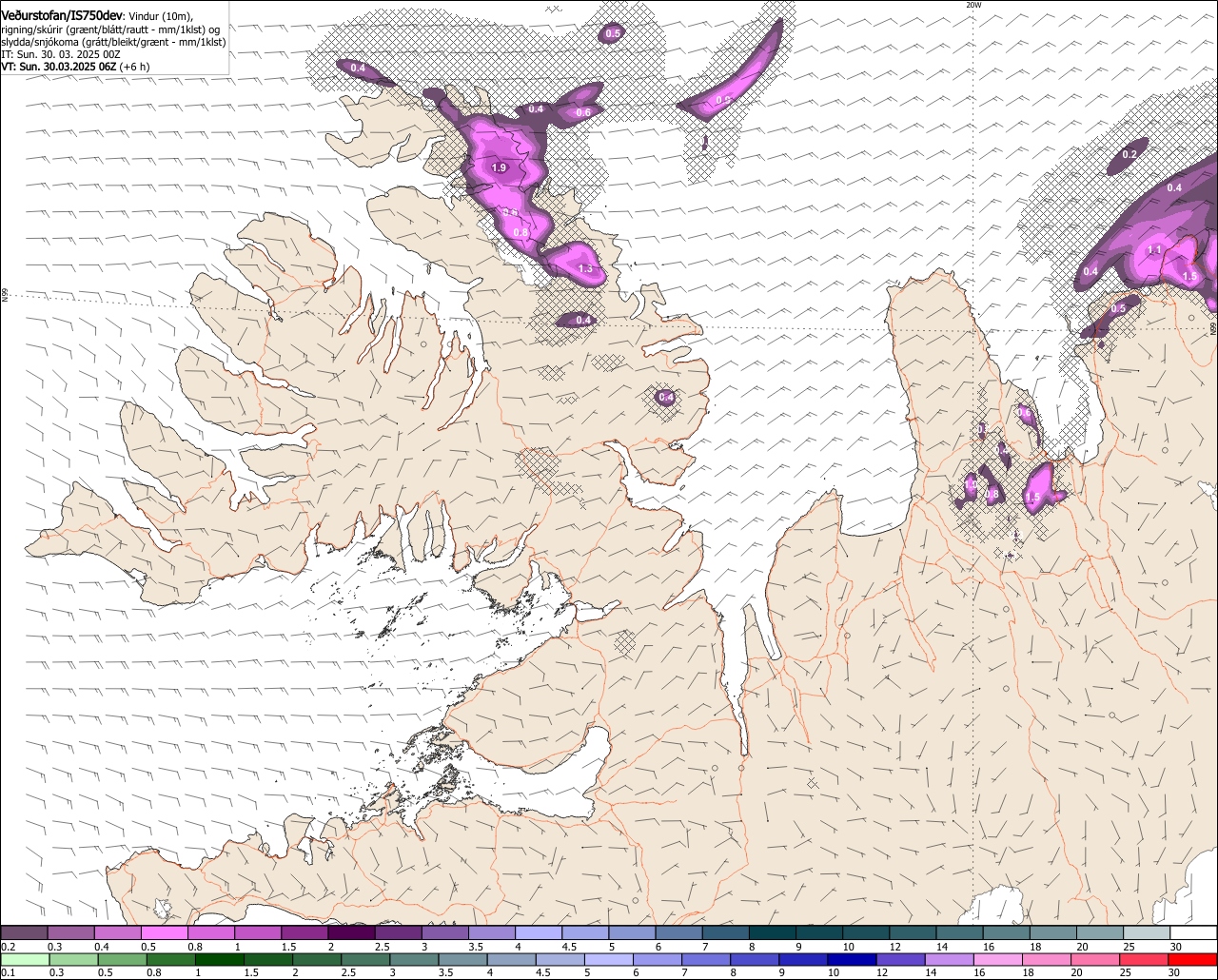Select lower legend swatch between 2 and 2.5
This screenshot has height=980, width=1218.
point(317,959)
